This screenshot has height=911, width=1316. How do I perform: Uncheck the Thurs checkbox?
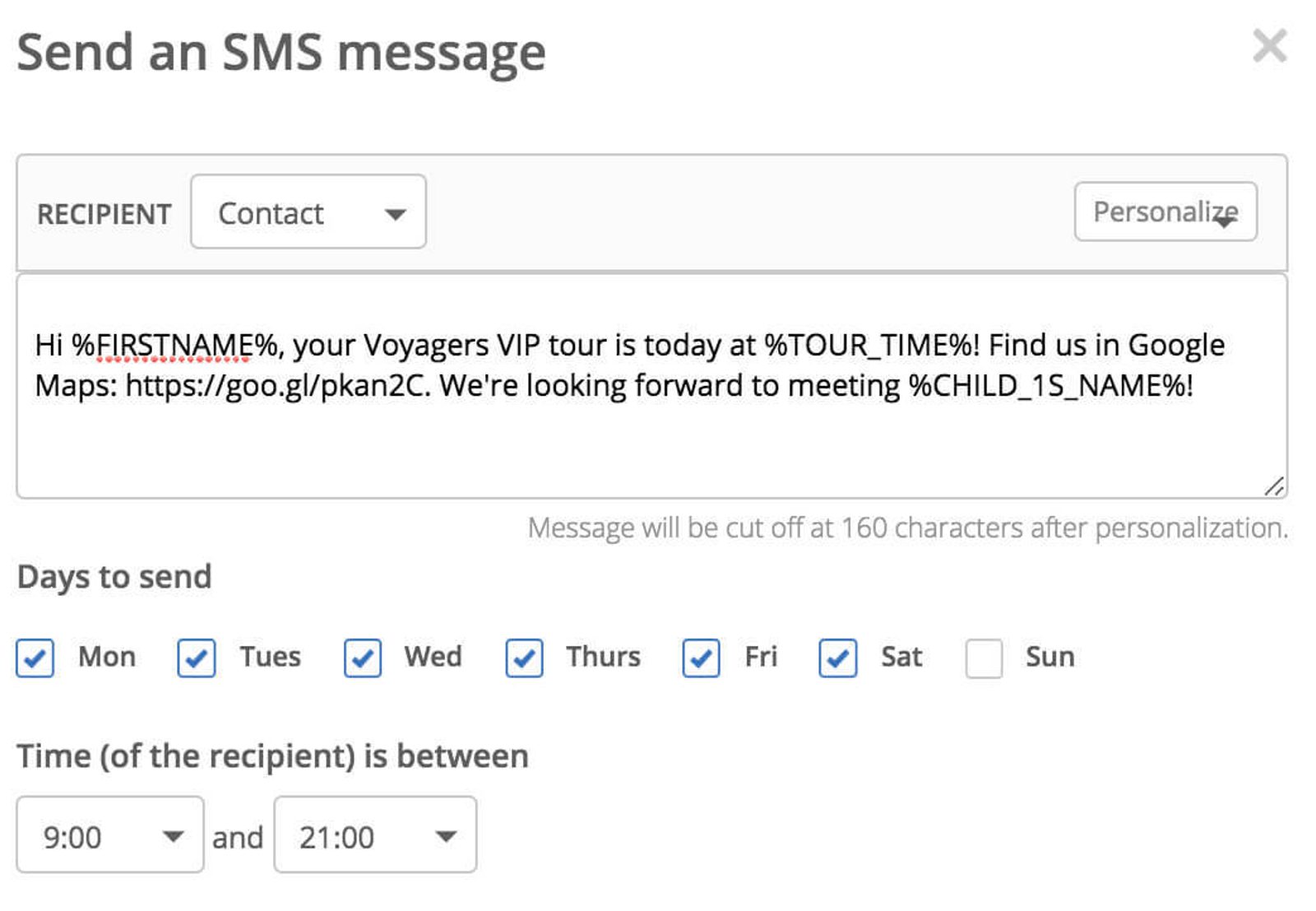point(524,658)
